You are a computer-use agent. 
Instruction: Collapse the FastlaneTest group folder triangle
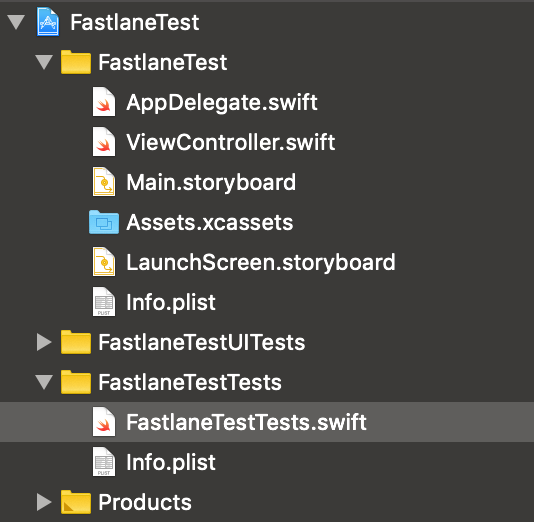pos(44,62)
